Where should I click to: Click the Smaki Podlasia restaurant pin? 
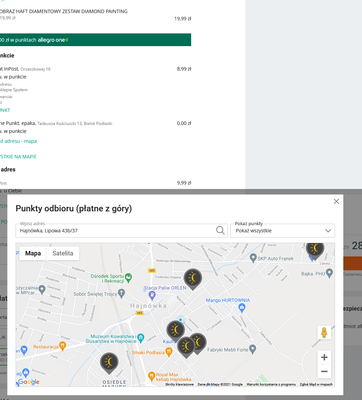pos(169,352)
